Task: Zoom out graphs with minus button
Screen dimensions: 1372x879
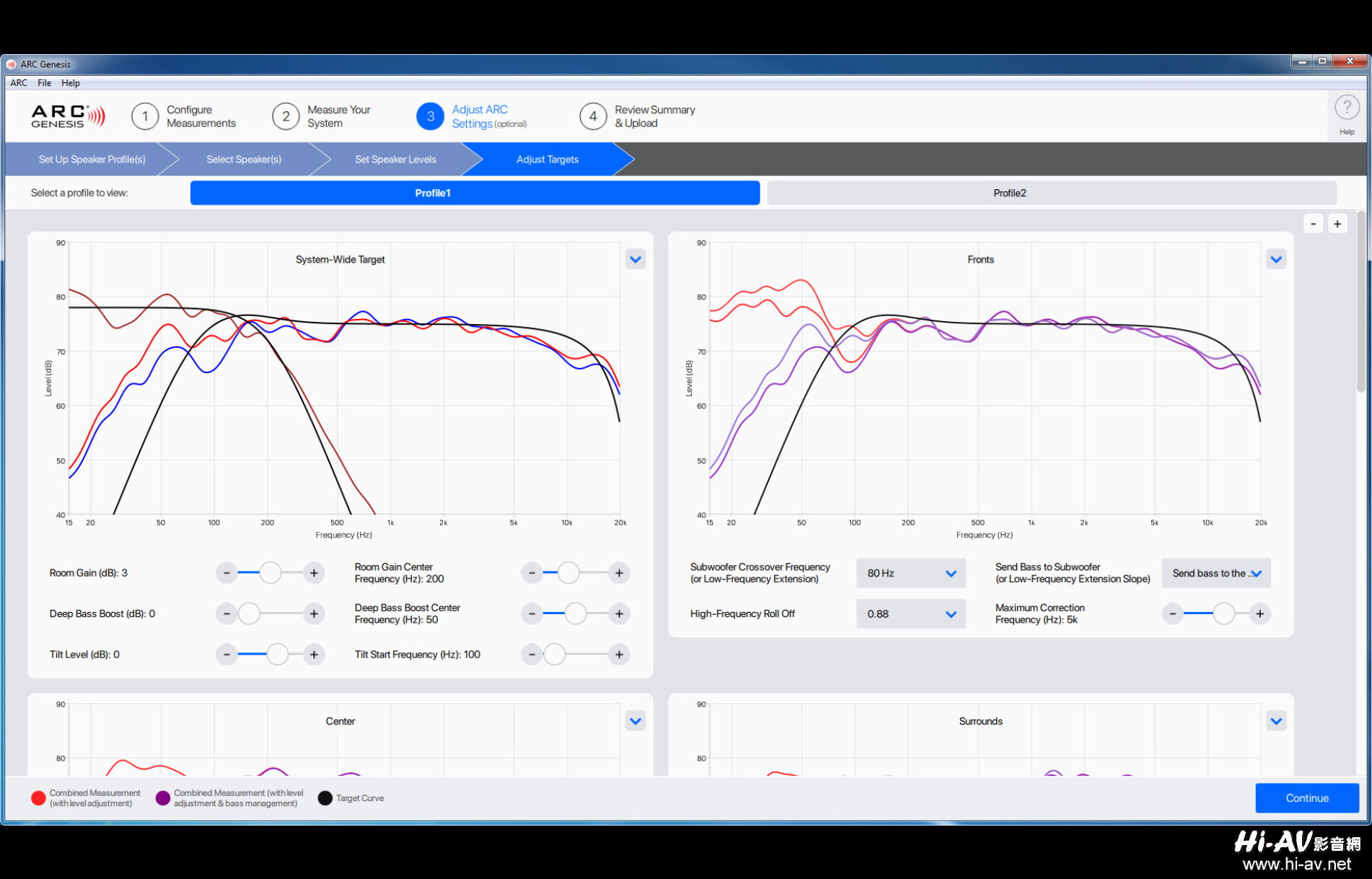Action: coord(1313,224)
